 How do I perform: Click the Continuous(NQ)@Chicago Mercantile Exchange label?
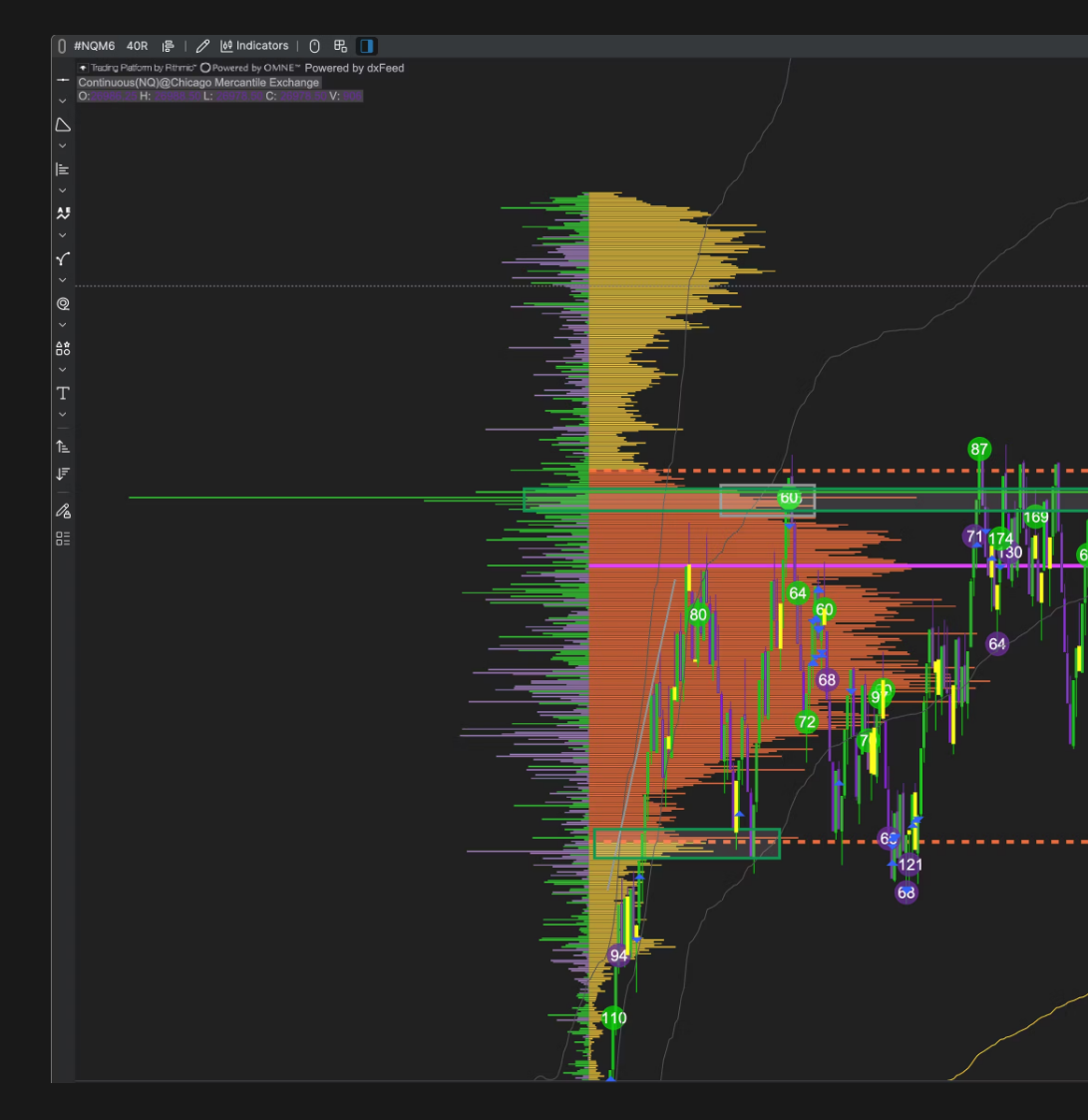[198, 82]
